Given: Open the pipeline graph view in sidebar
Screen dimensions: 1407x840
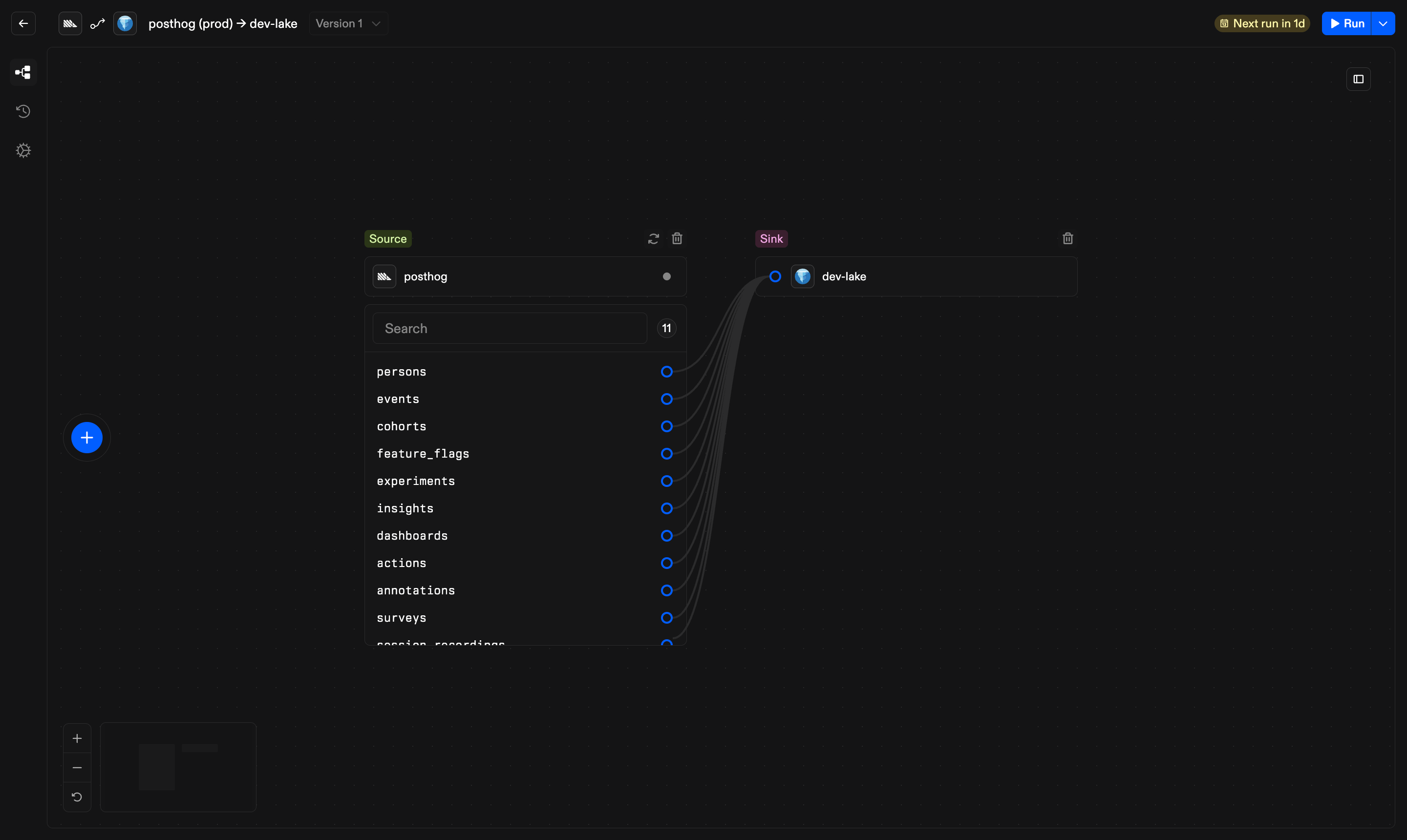Looking at the screenshot, I should coord(23,72).
